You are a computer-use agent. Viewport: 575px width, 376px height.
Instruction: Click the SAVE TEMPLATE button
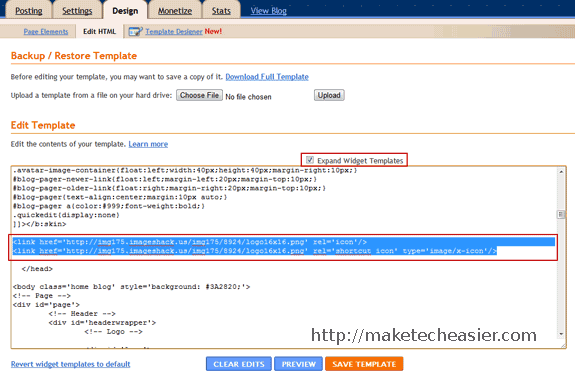tap(364, 364)
